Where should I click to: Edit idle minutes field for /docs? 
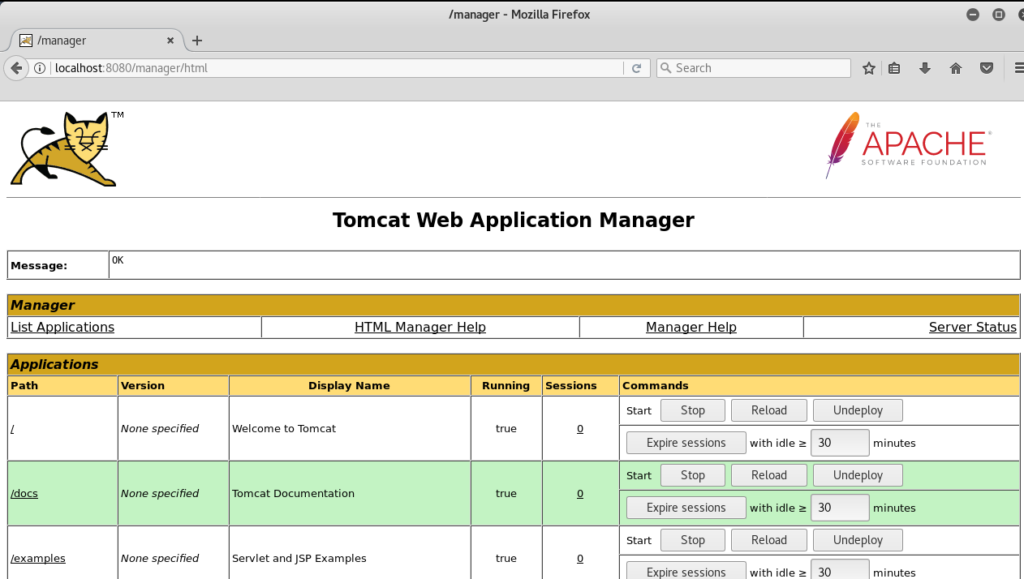pyautogui.click(x=840, y=507)
